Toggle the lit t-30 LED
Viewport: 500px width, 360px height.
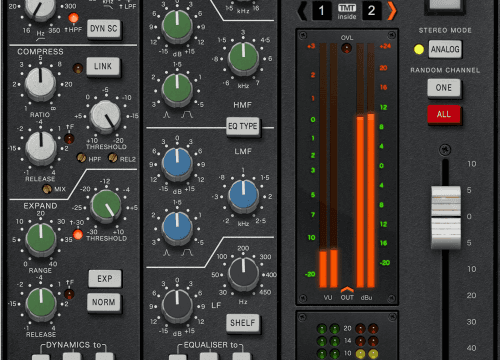click(78, 235)
